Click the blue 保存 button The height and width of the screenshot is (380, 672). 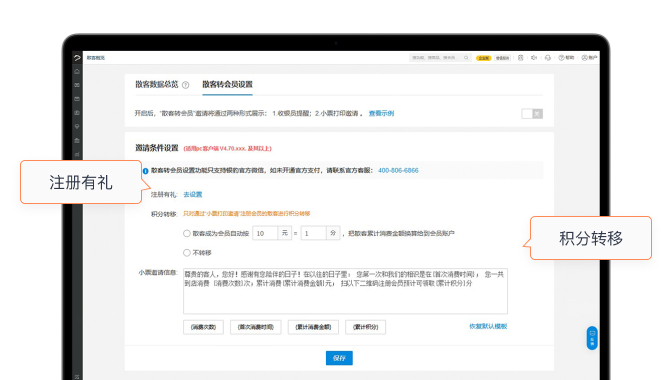(339, 358)
